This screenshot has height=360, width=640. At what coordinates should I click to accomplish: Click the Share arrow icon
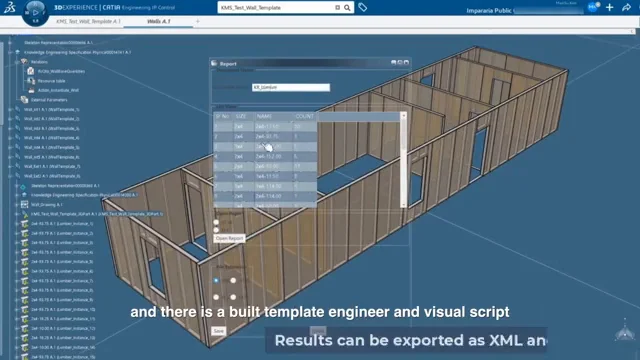[627, 7]
